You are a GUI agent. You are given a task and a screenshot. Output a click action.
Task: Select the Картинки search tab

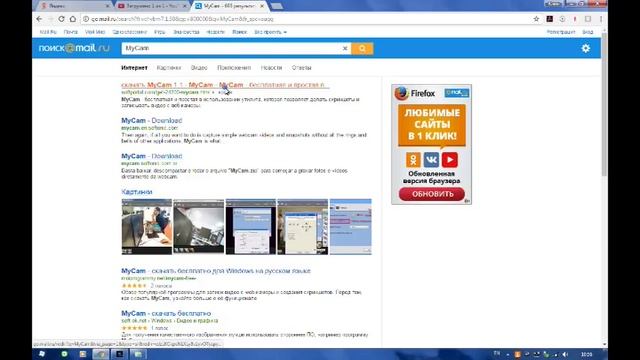169,68
